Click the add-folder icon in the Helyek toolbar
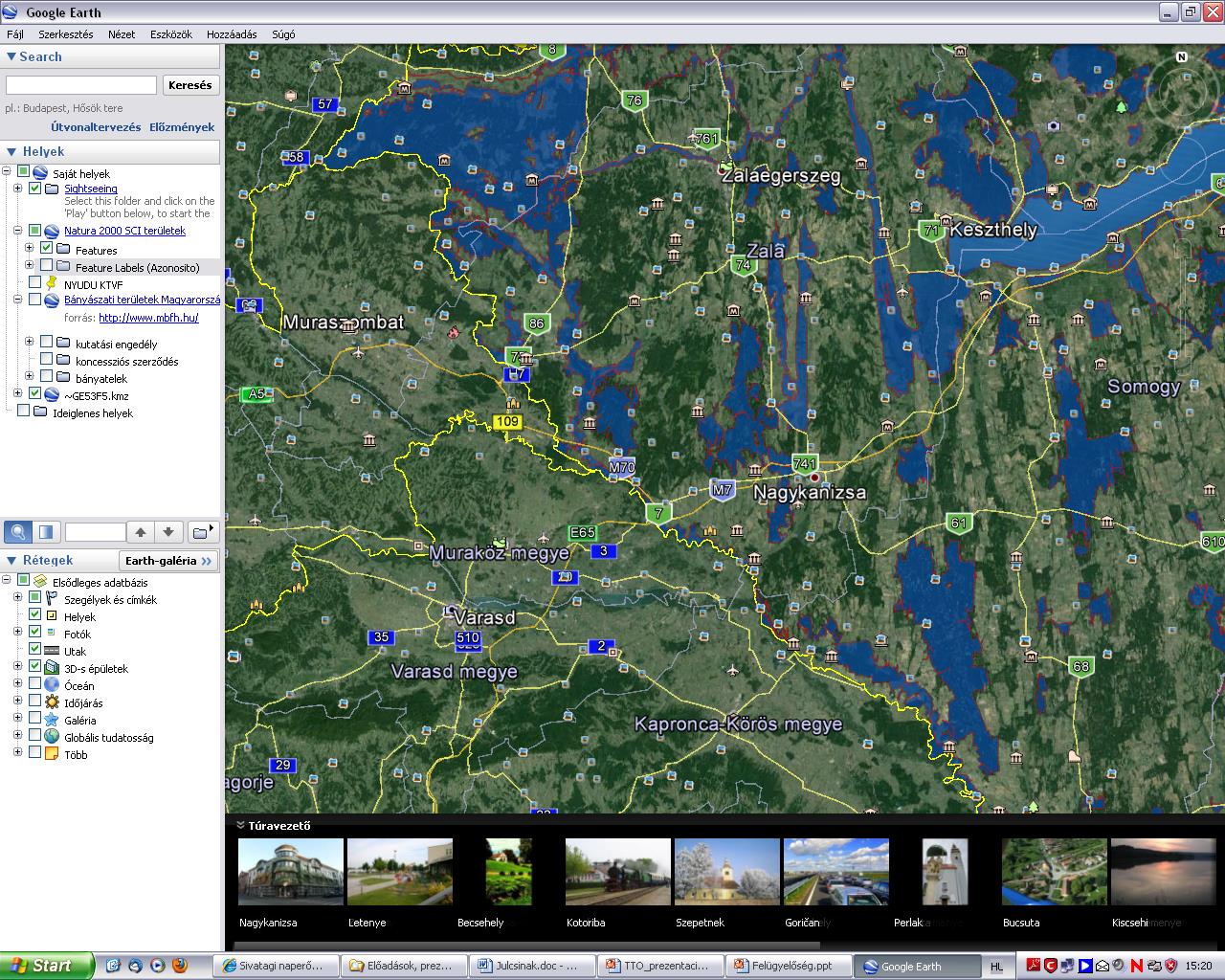Viewport: 1225px width, 980px height. click(x=202, y=532)
